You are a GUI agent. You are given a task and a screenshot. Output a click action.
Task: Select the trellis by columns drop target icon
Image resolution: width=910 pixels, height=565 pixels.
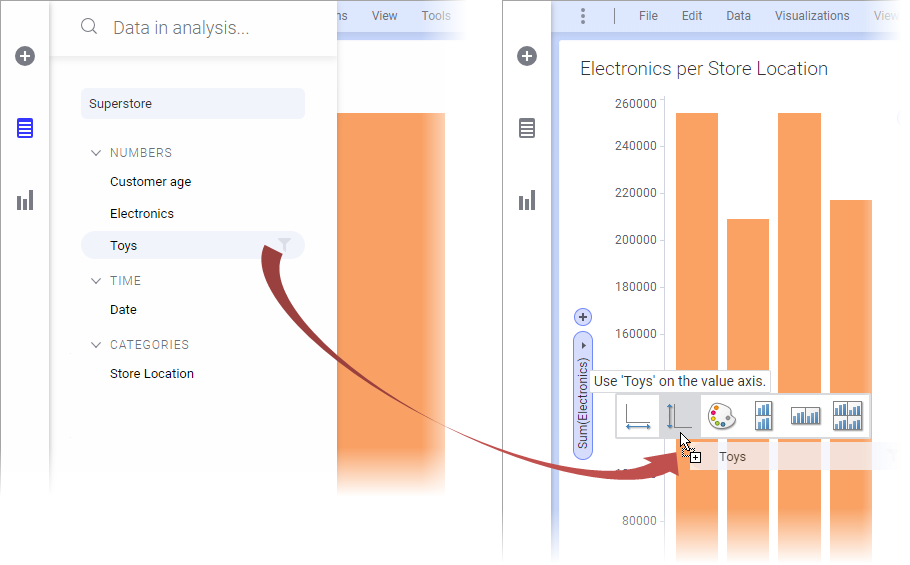click(805, 416)
